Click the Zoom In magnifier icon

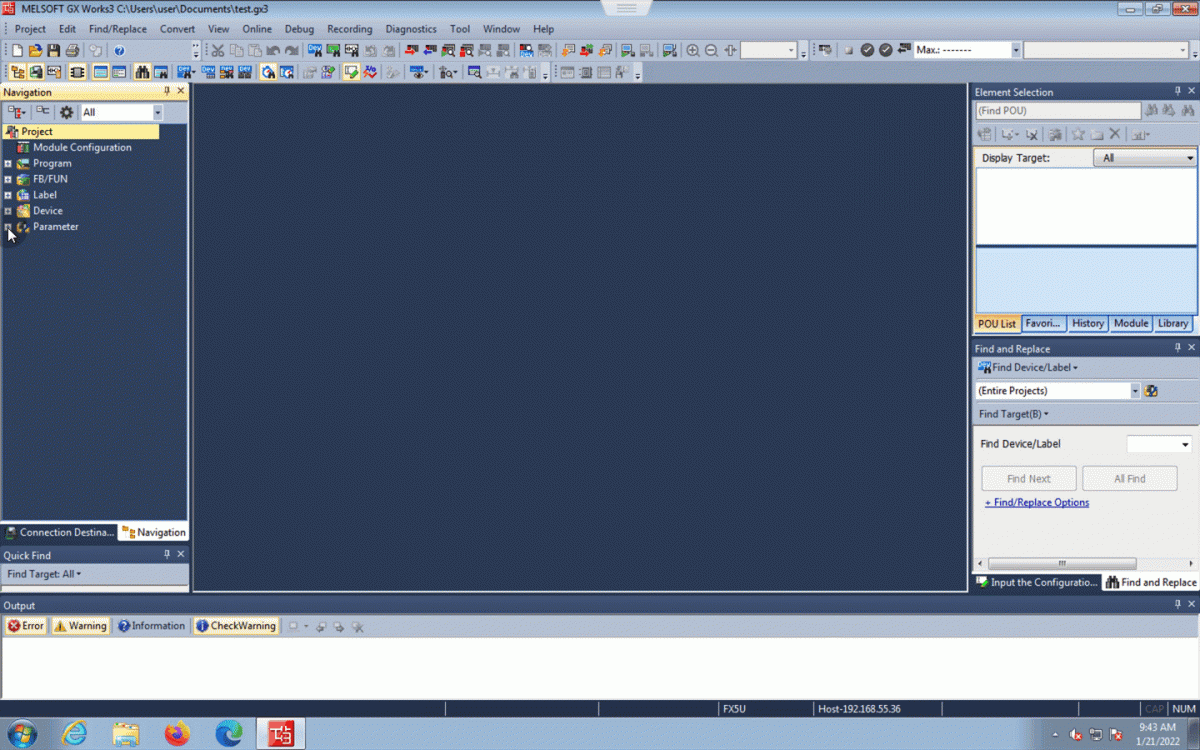693,50
